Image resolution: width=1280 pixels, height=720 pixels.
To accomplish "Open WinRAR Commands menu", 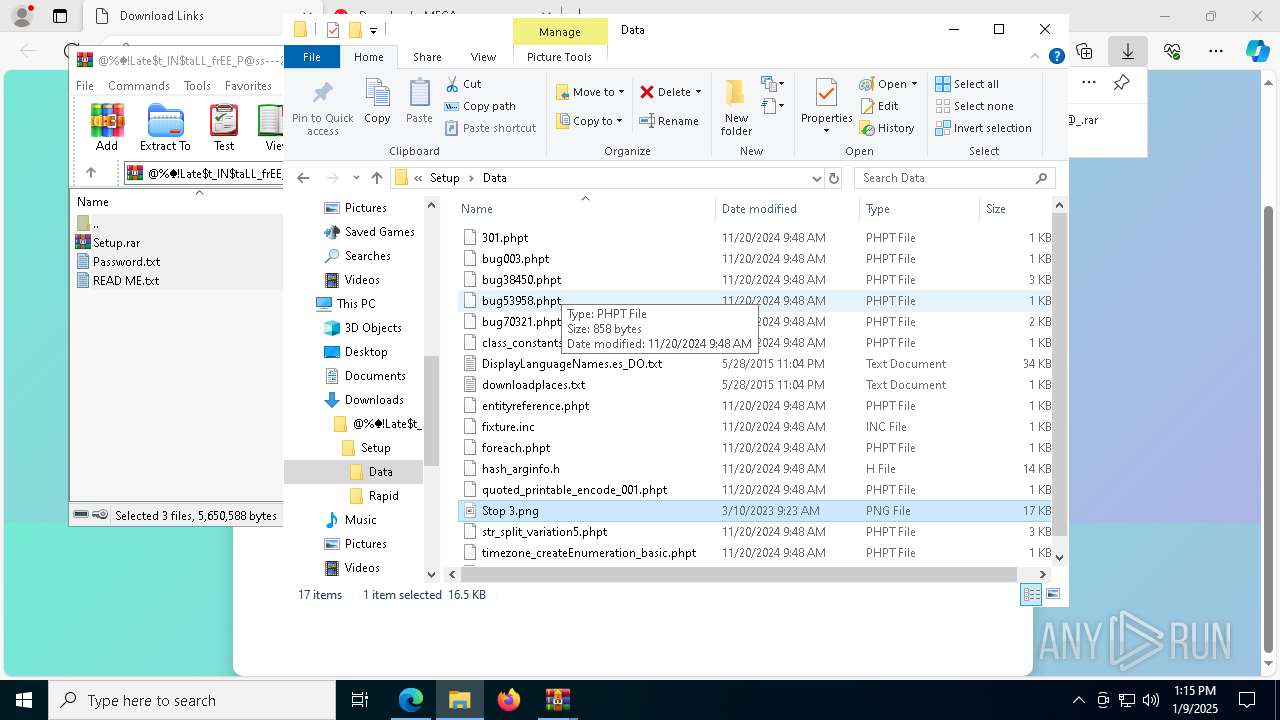I will click(139, 86).
